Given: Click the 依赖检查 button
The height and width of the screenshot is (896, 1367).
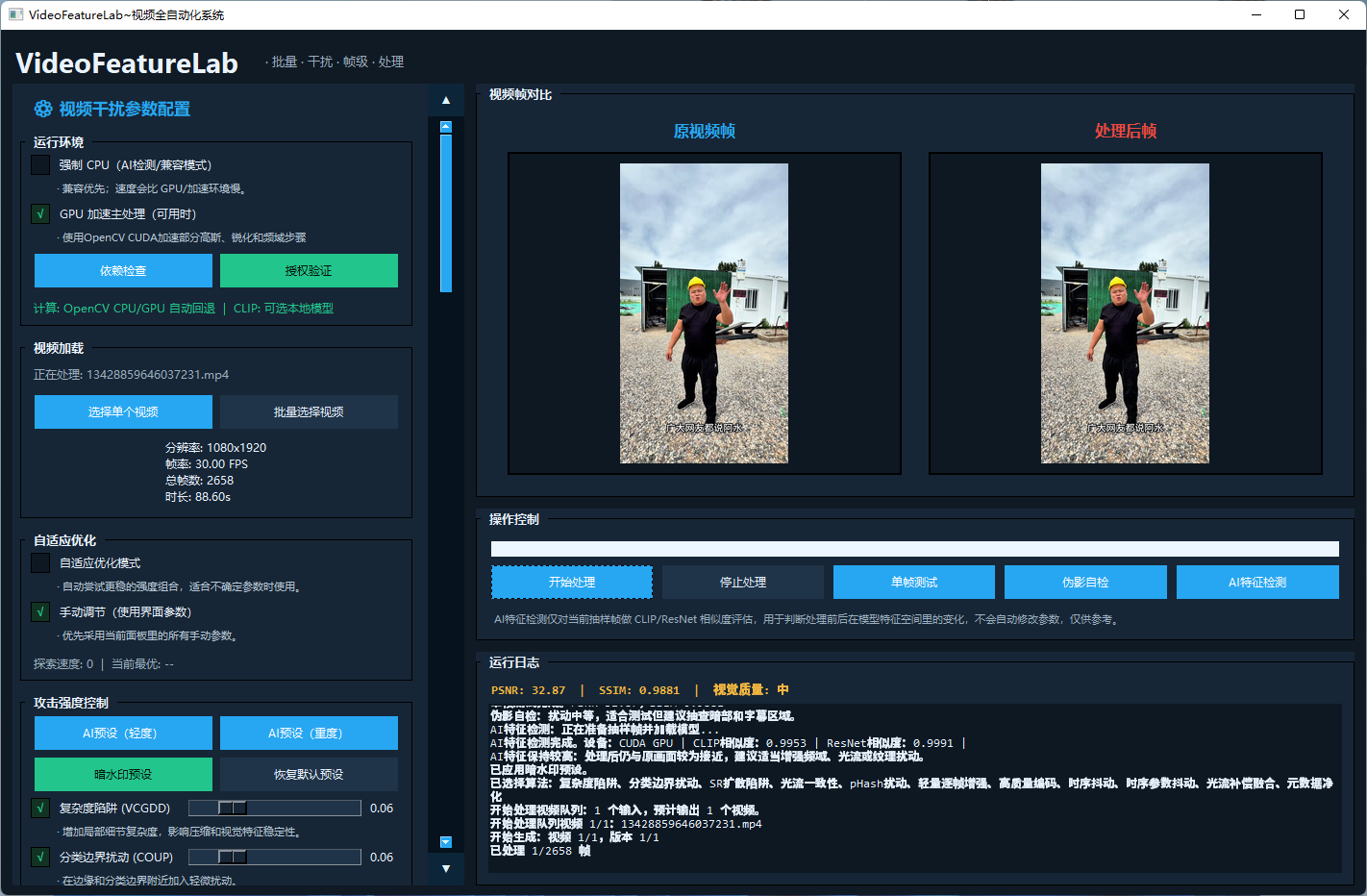Looking at the screenshot, I should (123, 270).
